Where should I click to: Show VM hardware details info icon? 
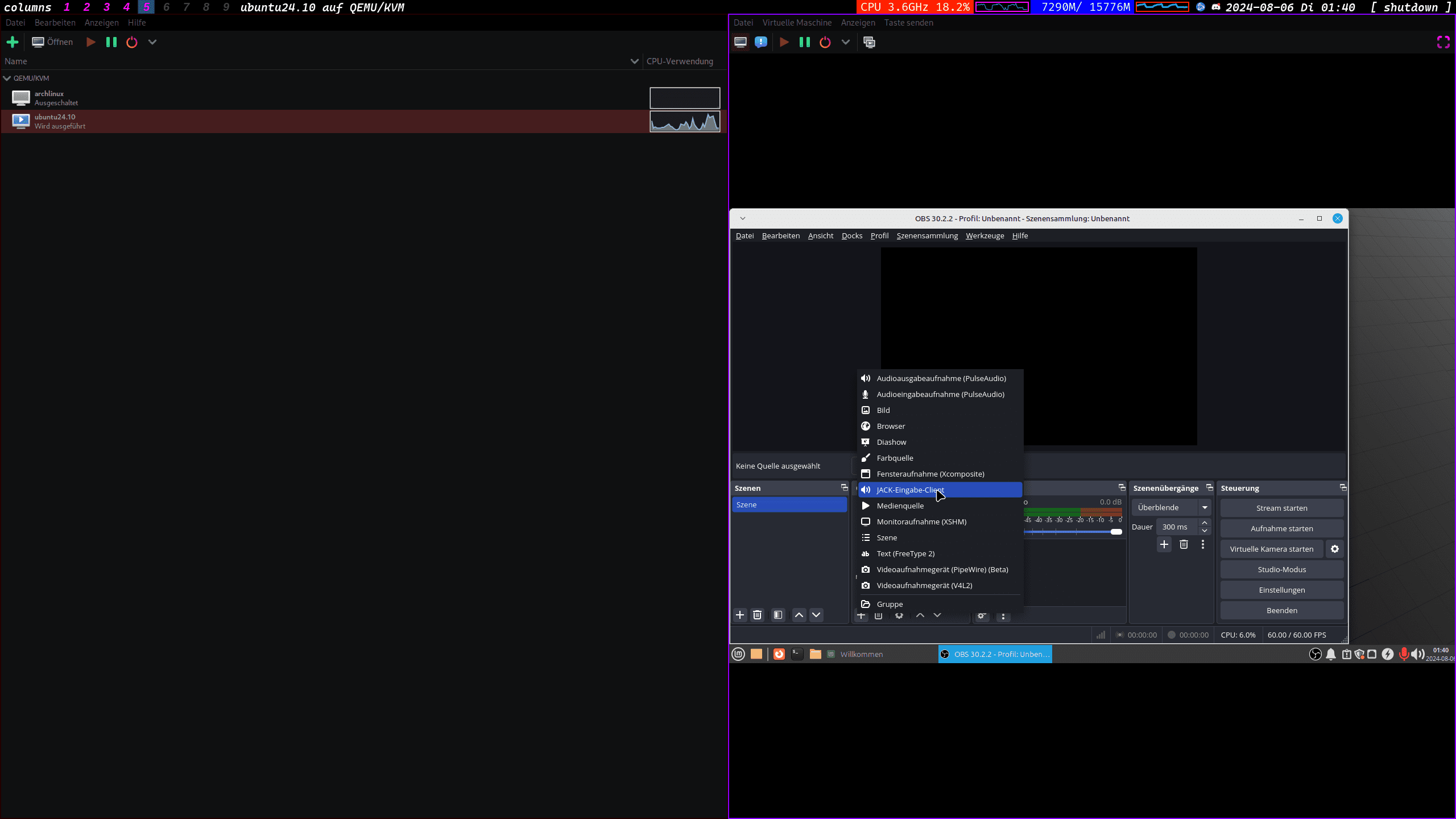point(761,42)
